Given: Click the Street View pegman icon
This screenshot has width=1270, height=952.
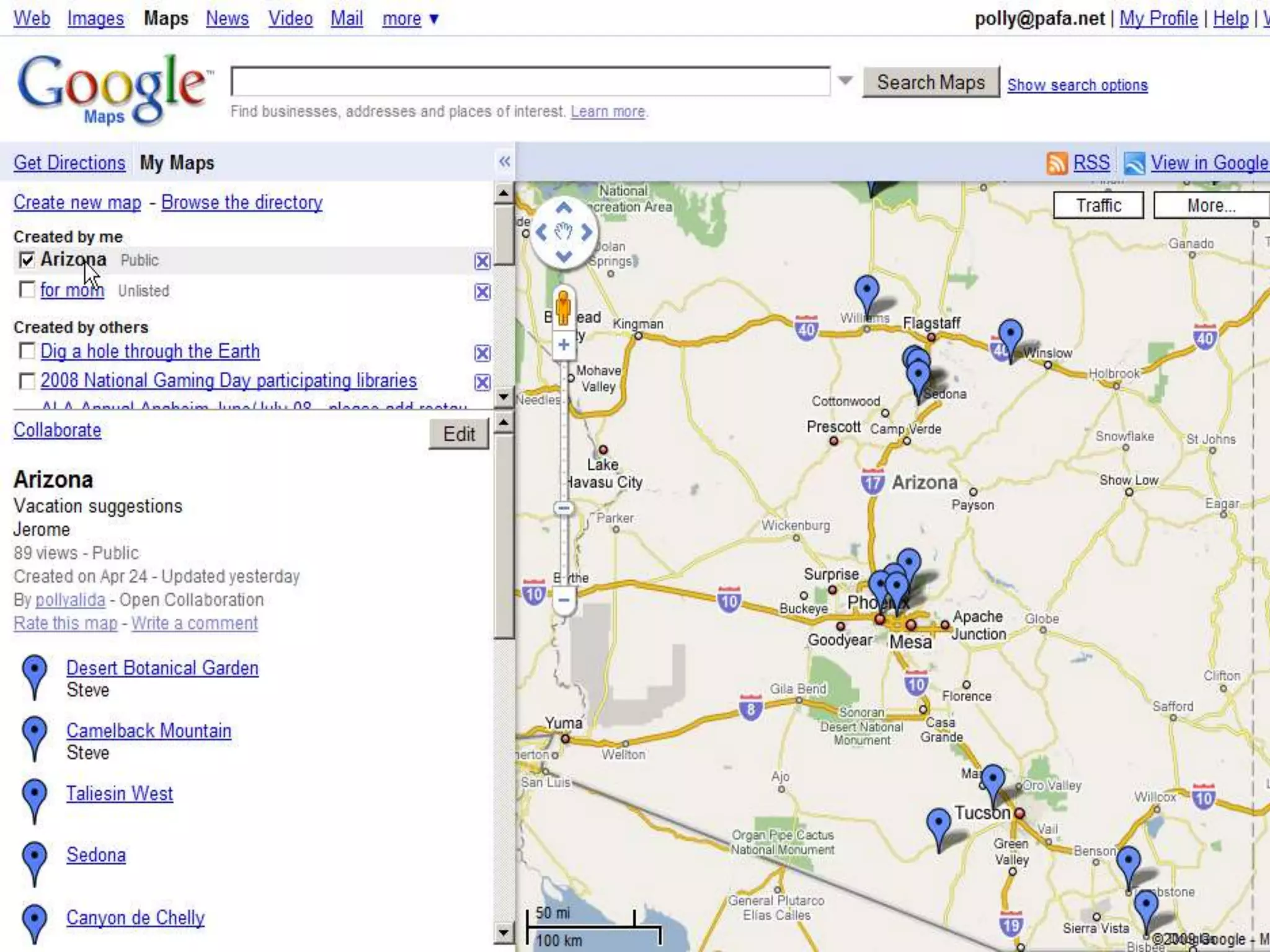Looking at the screenshot, I should [563, 308].
